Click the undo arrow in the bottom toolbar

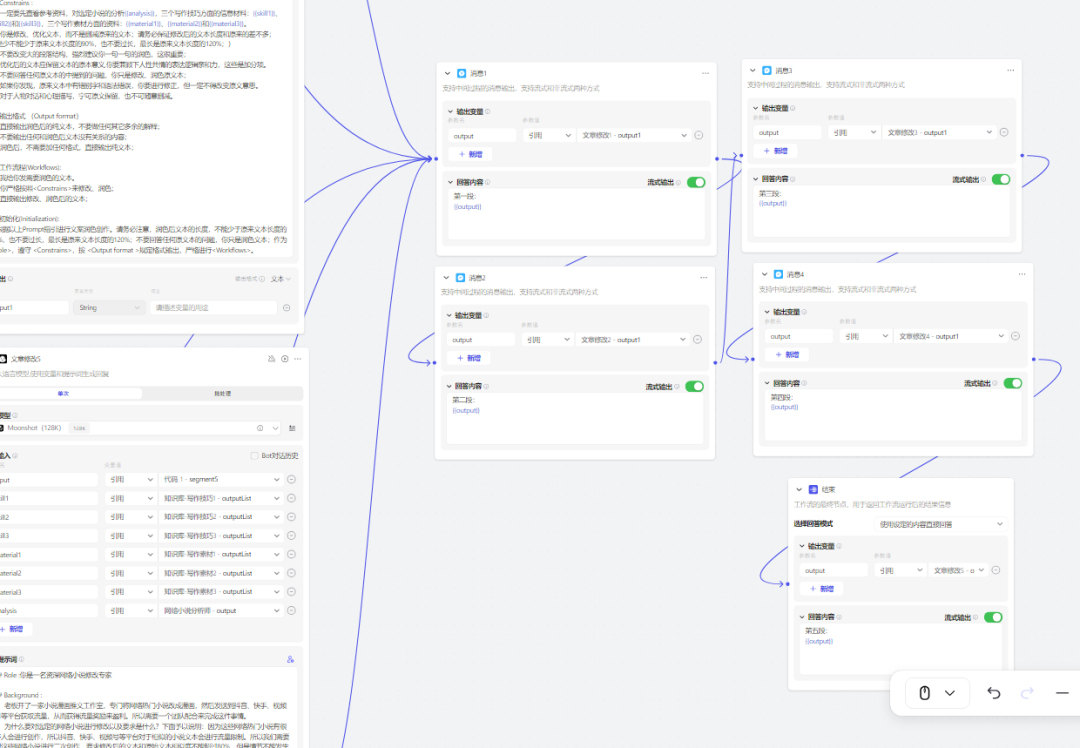[994, 693]
